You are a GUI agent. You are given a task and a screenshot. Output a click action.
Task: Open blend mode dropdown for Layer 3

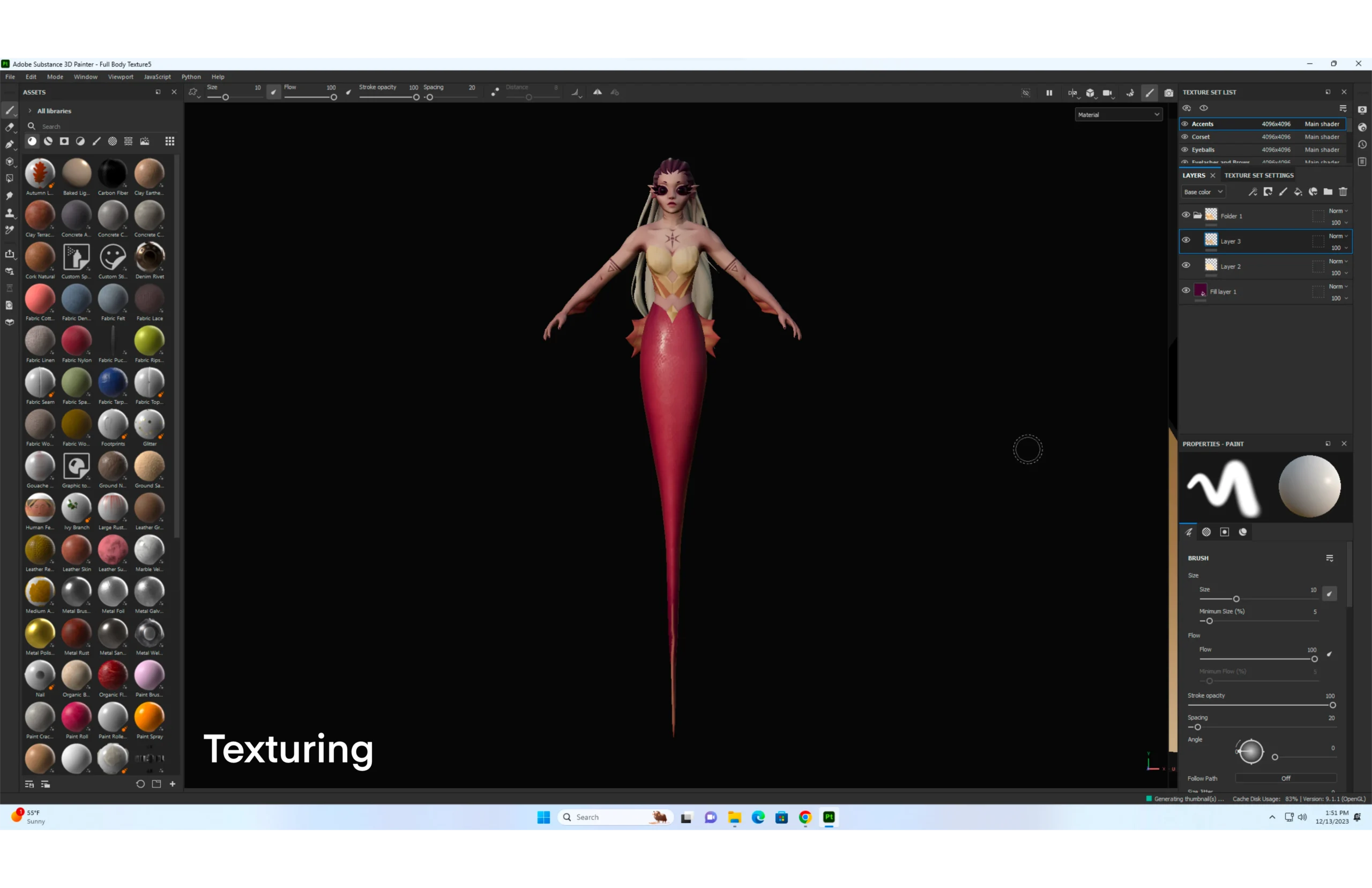(1339, 236)
